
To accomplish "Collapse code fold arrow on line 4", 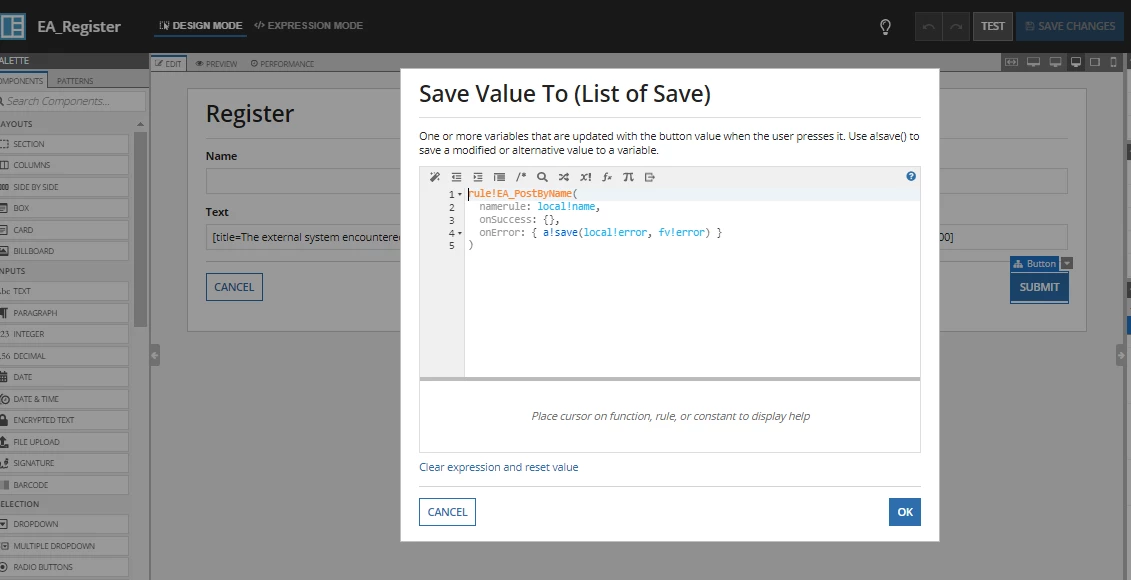I will pos(460,233).
